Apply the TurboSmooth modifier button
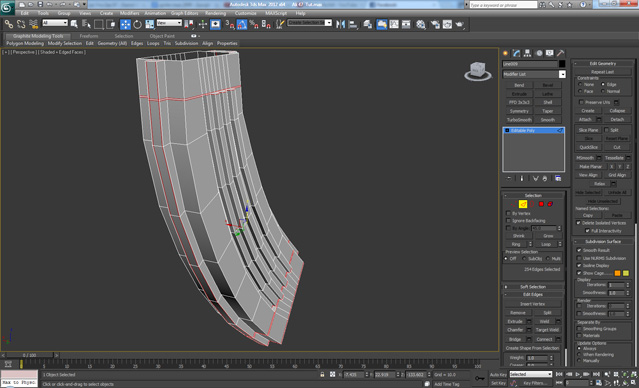639x388 pixels. [519, 120]
